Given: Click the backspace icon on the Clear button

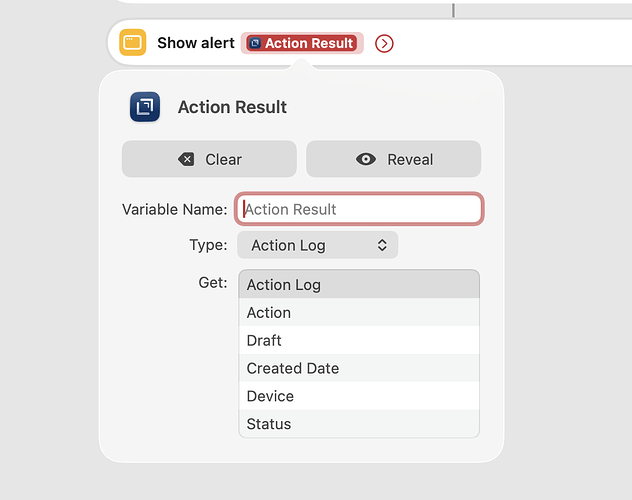Looking at the screenshot, I should point(186,159).
